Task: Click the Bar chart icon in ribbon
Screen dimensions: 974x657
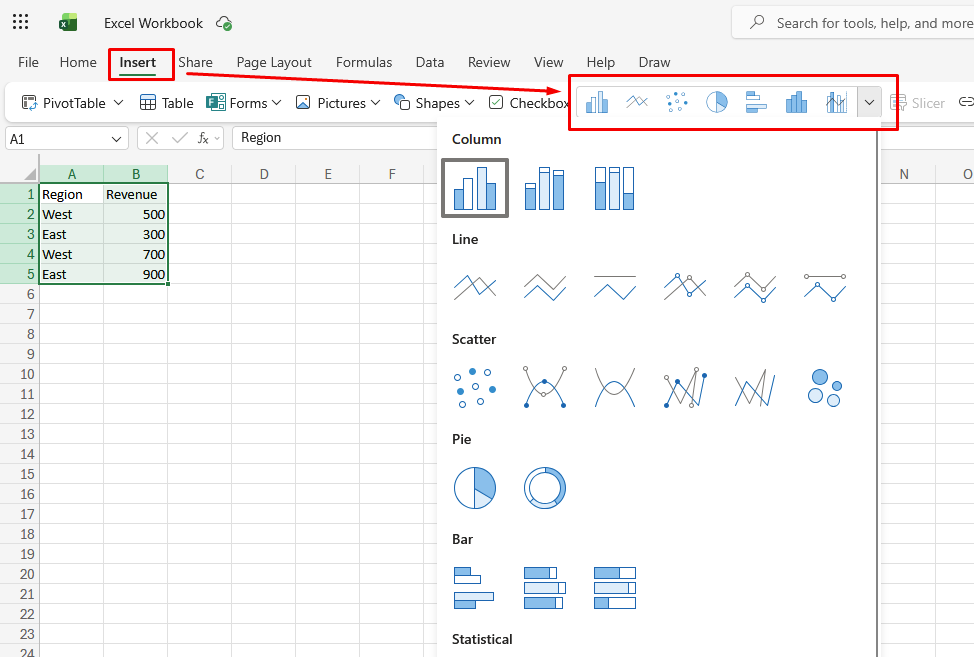Action: click(756, 102)
